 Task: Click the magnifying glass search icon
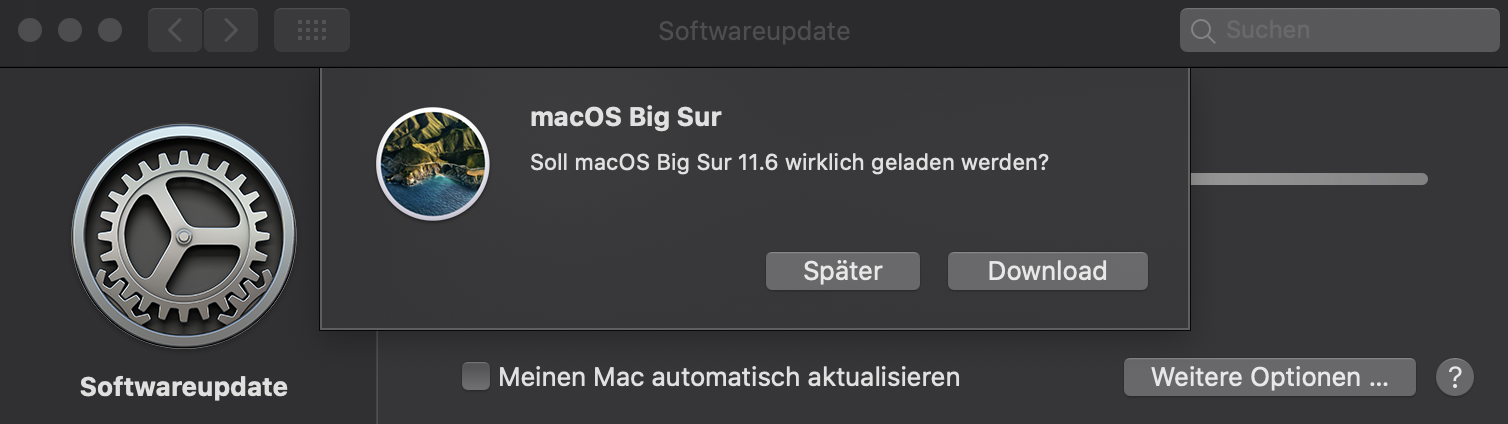pyautogui.click(x=1203, y=31)
